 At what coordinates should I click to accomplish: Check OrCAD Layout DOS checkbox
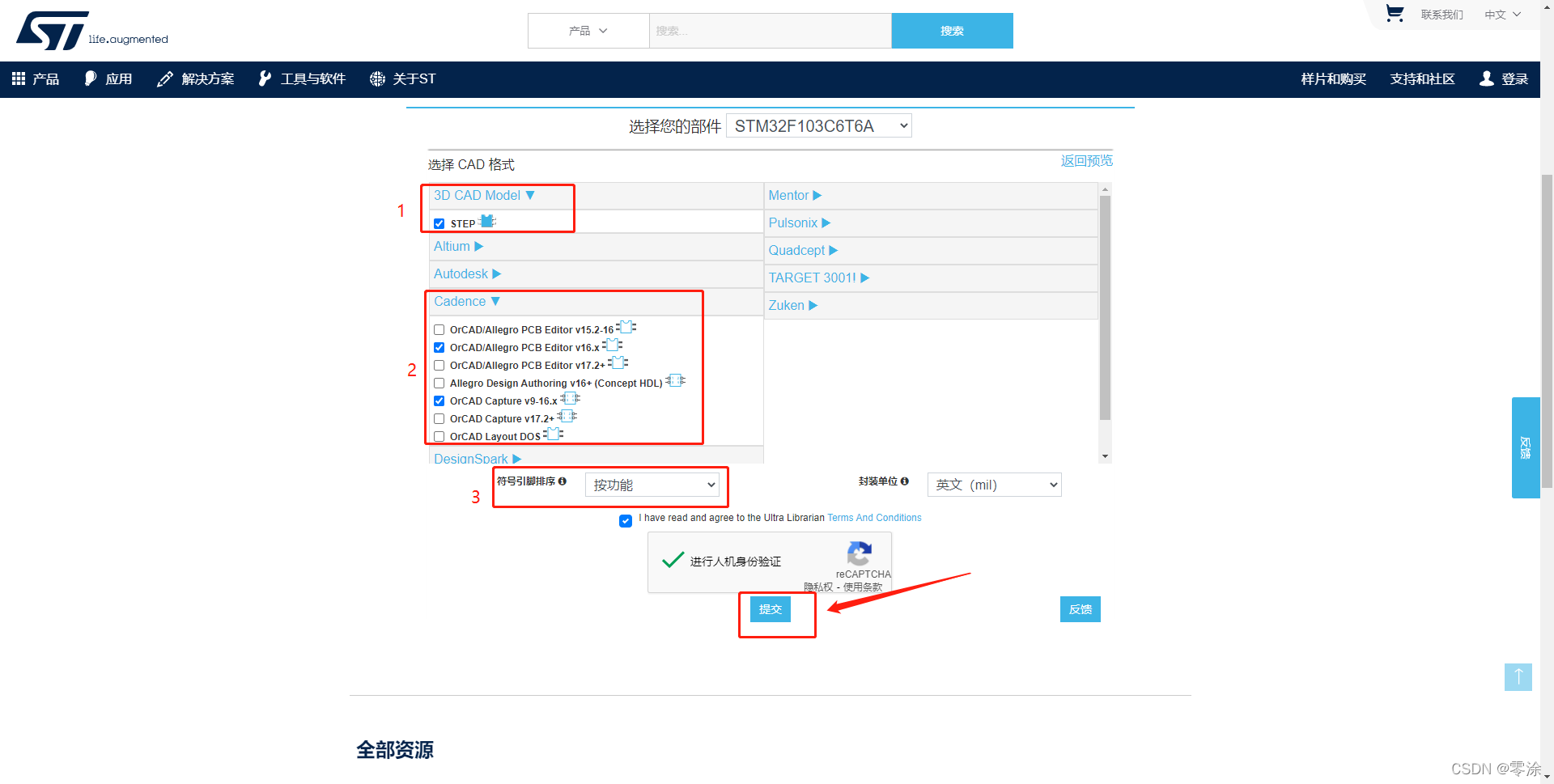(439, 437)
